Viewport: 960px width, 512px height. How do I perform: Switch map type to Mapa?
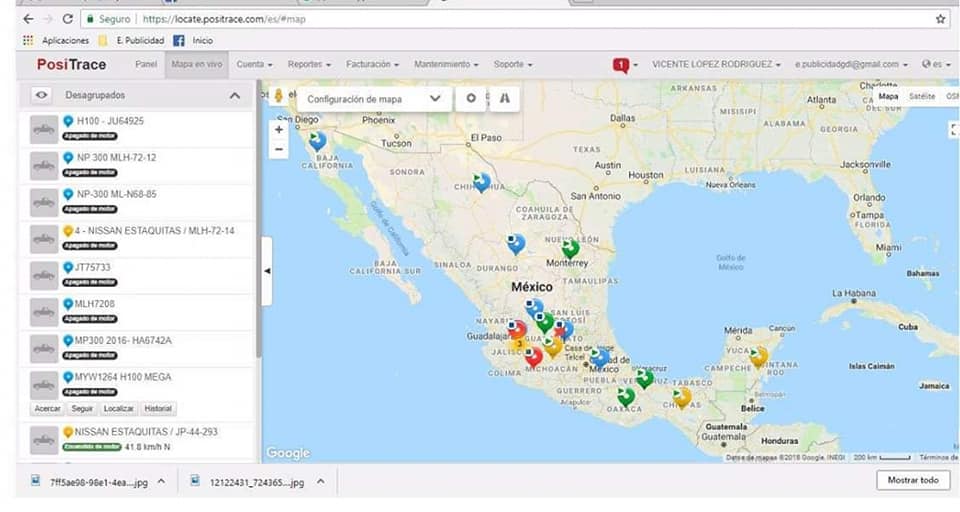pos(888,96)
